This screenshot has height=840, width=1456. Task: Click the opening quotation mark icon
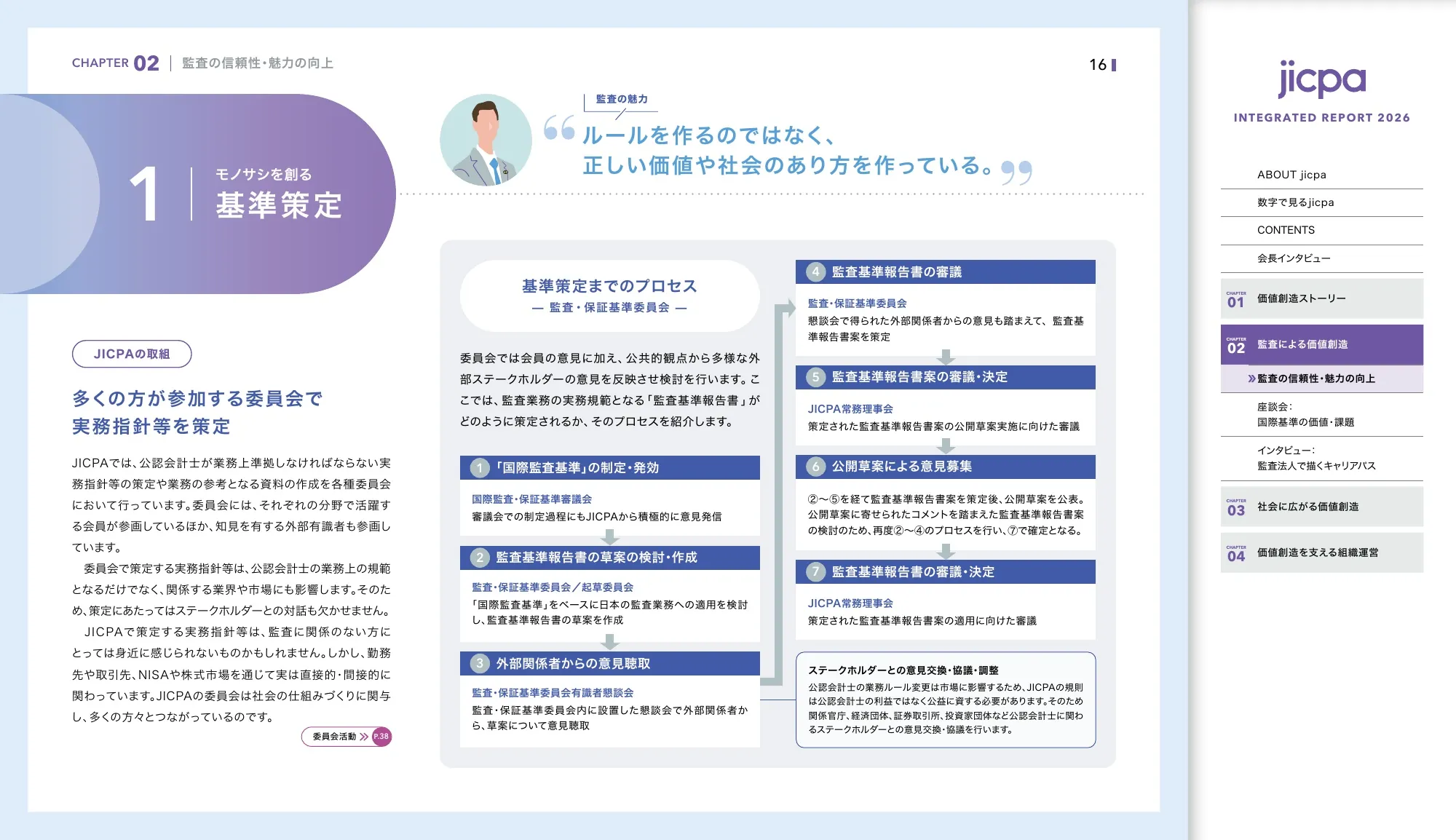click(x=559, y=128)
